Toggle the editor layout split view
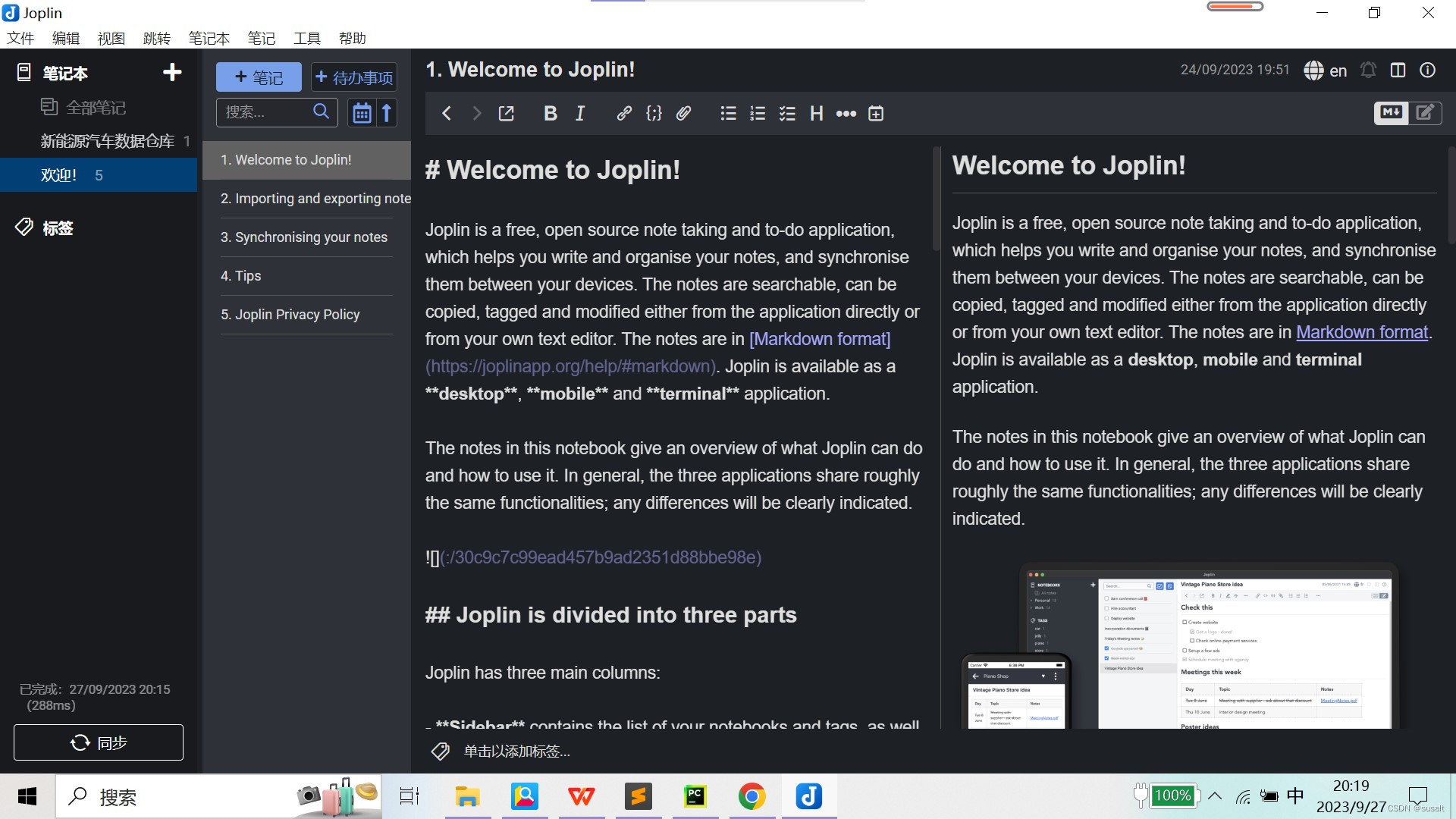 (1398, 71)
